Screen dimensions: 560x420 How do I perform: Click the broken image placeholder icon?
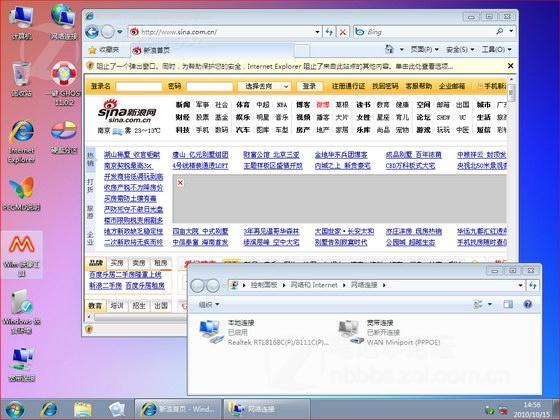pos(180,182)
